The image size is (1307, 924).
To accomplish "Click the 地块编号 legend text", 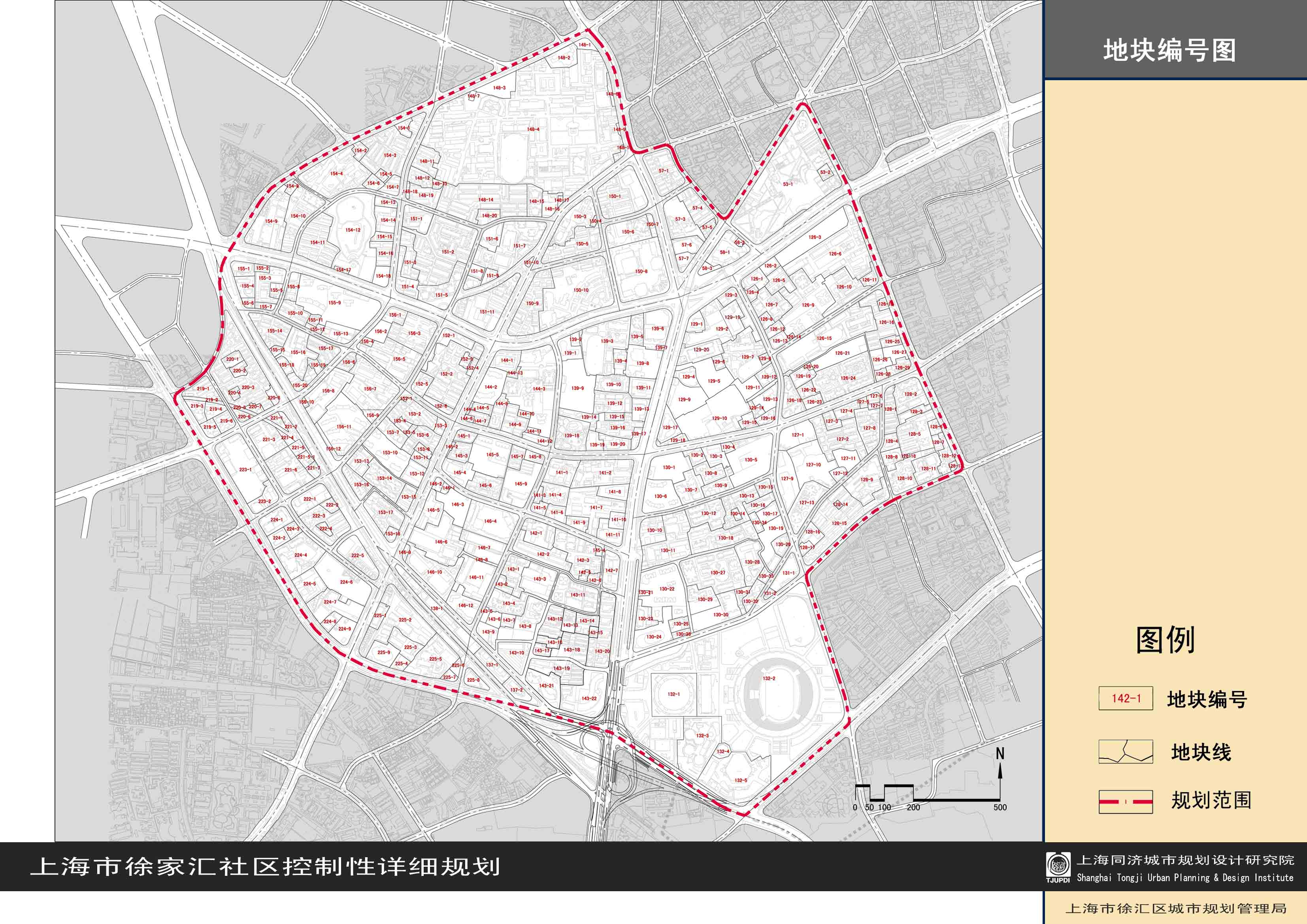I will click(x=1207, y=699).
